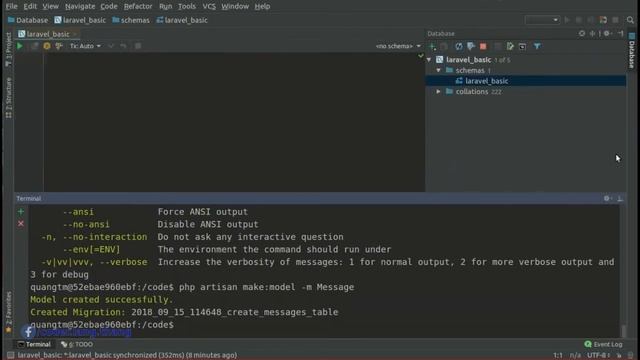The width and height of the screenshot is (640, 360).
Task: Click inside the SQL console editor area
Action: point(234,122)
